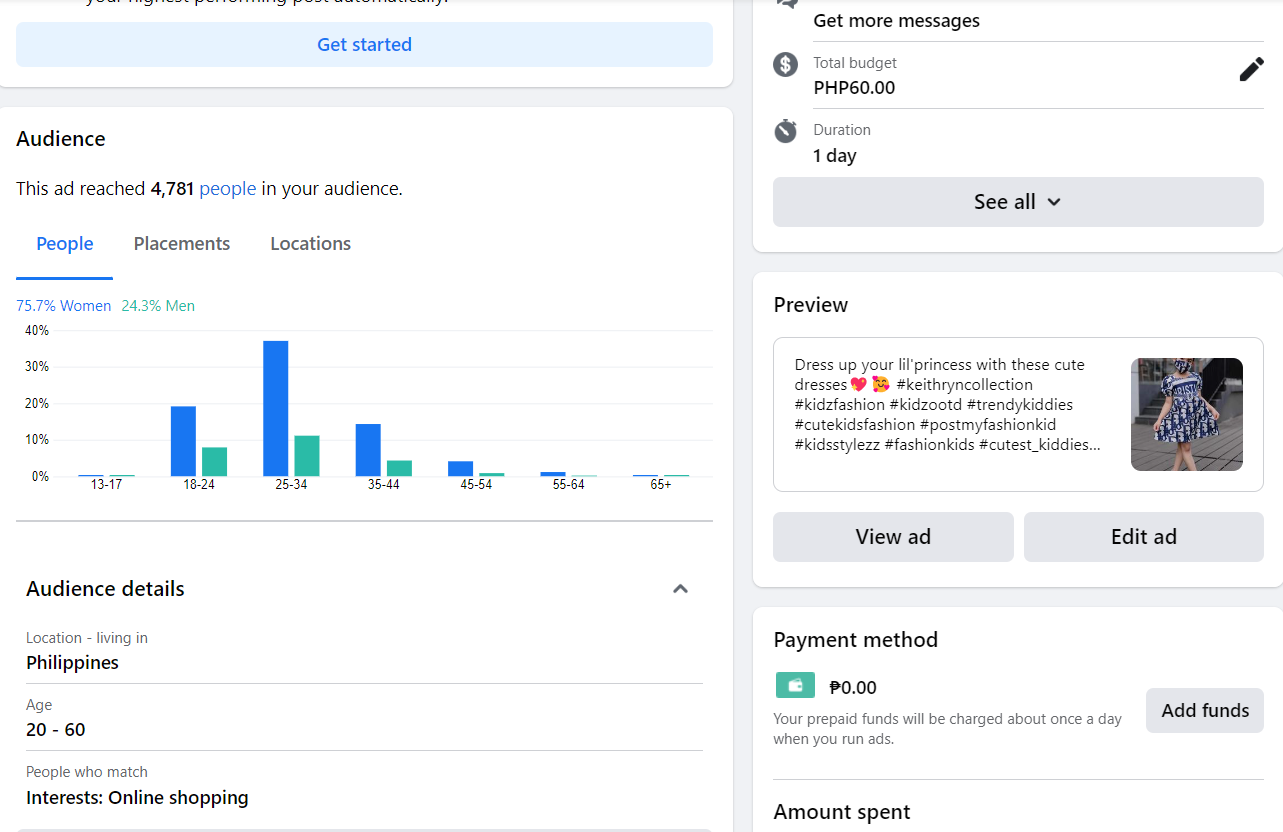Viewport: 1283px width, 832px height.
Task: Click the Edit ad button
Action: (x=1143, y=537)
